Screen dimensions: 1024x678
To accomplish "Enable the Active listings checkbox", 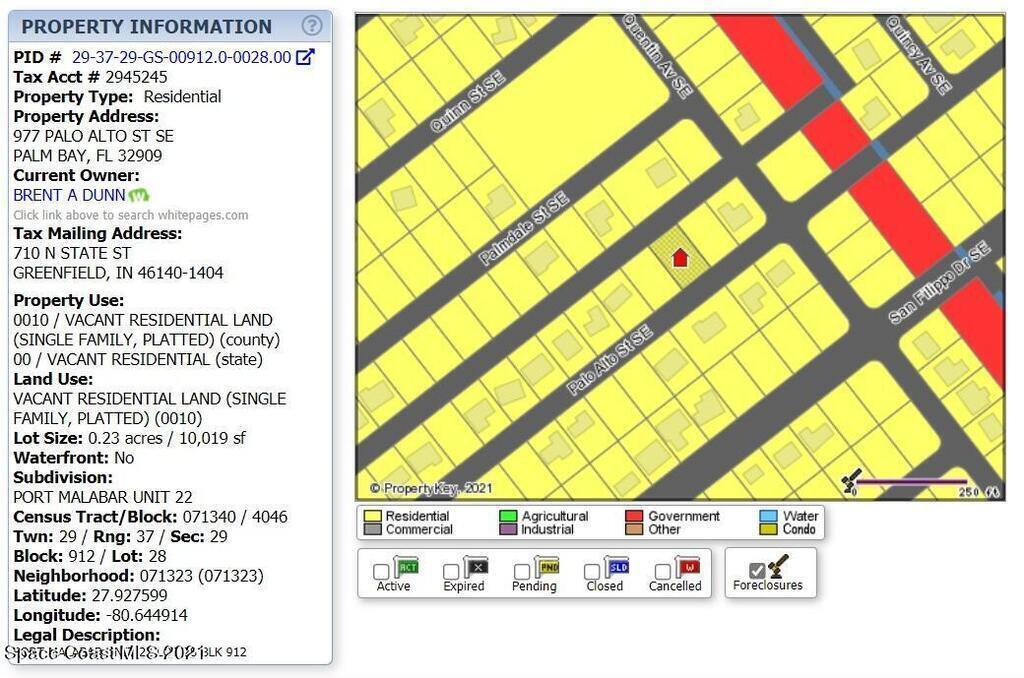I will [x=381, y=572].
